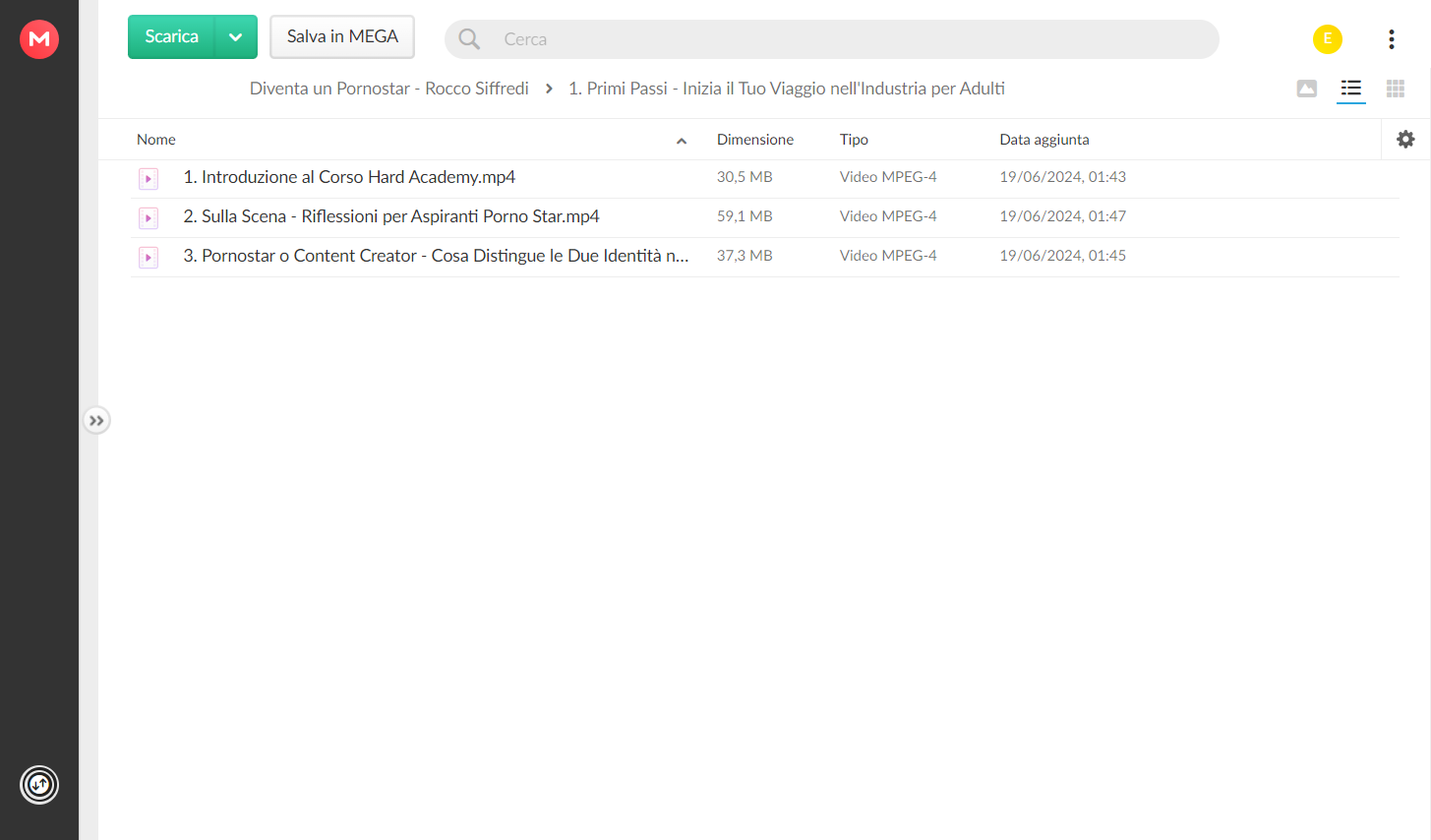Open the transfers icon in the sidebar

[39, 785]
